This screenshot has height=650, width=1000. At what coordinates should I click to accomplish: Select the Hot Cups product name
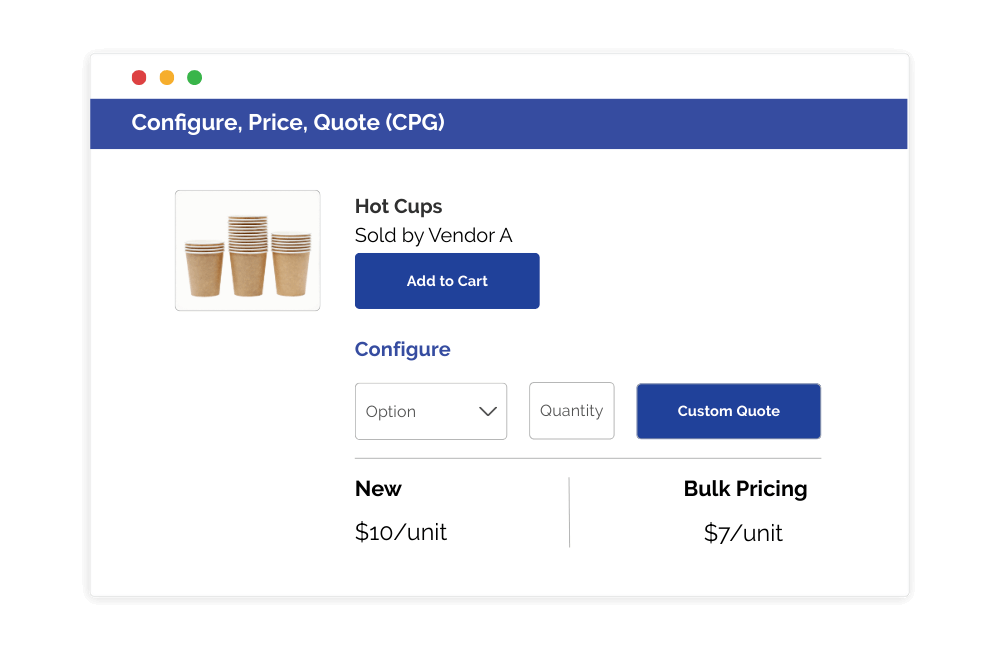click(x=398, y=207)
